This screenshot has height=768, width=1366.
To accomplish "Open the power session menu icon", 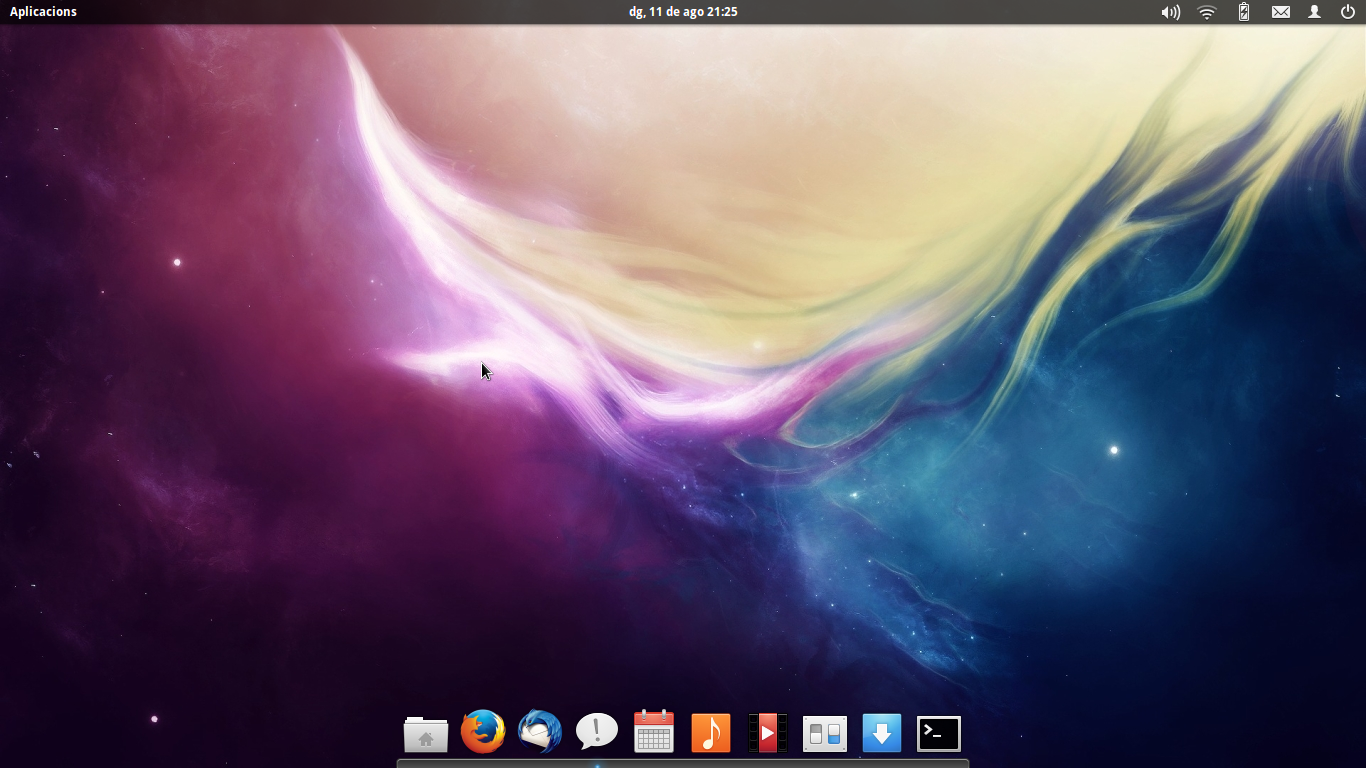I will point(1348,12).
